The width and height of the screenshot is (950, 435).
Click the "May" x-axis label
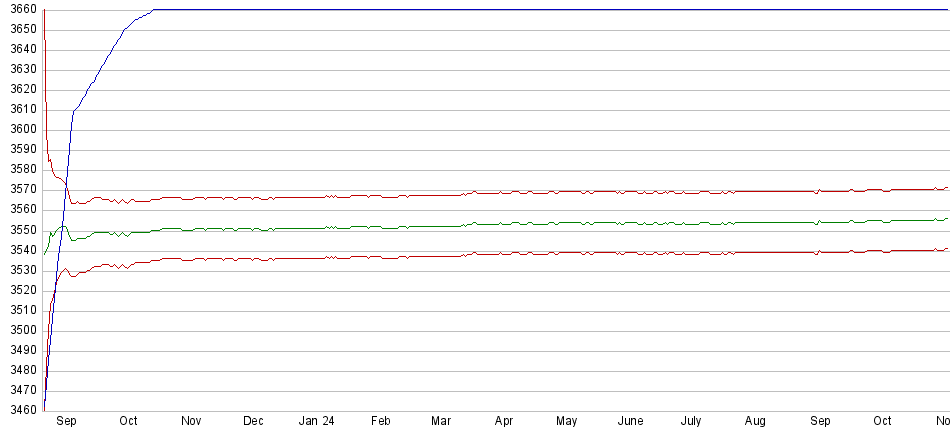click(567, 422)
